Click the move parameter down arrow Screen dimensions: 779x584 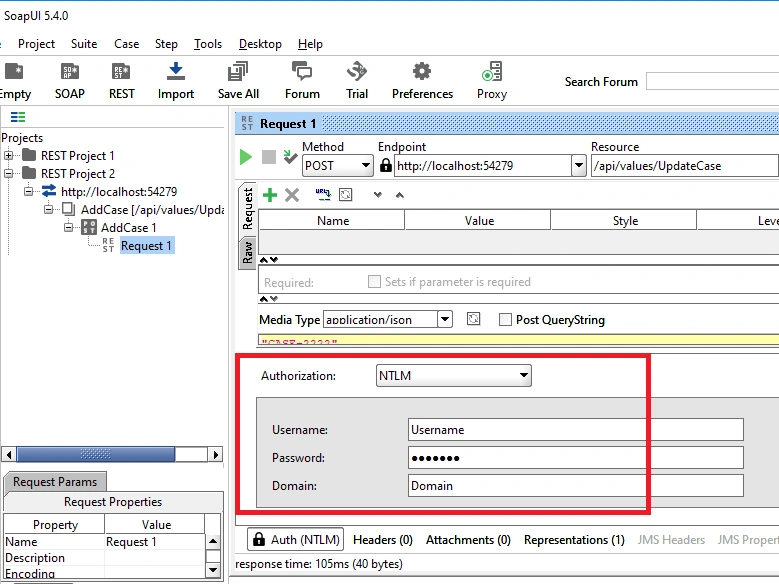tap(378, 195)
